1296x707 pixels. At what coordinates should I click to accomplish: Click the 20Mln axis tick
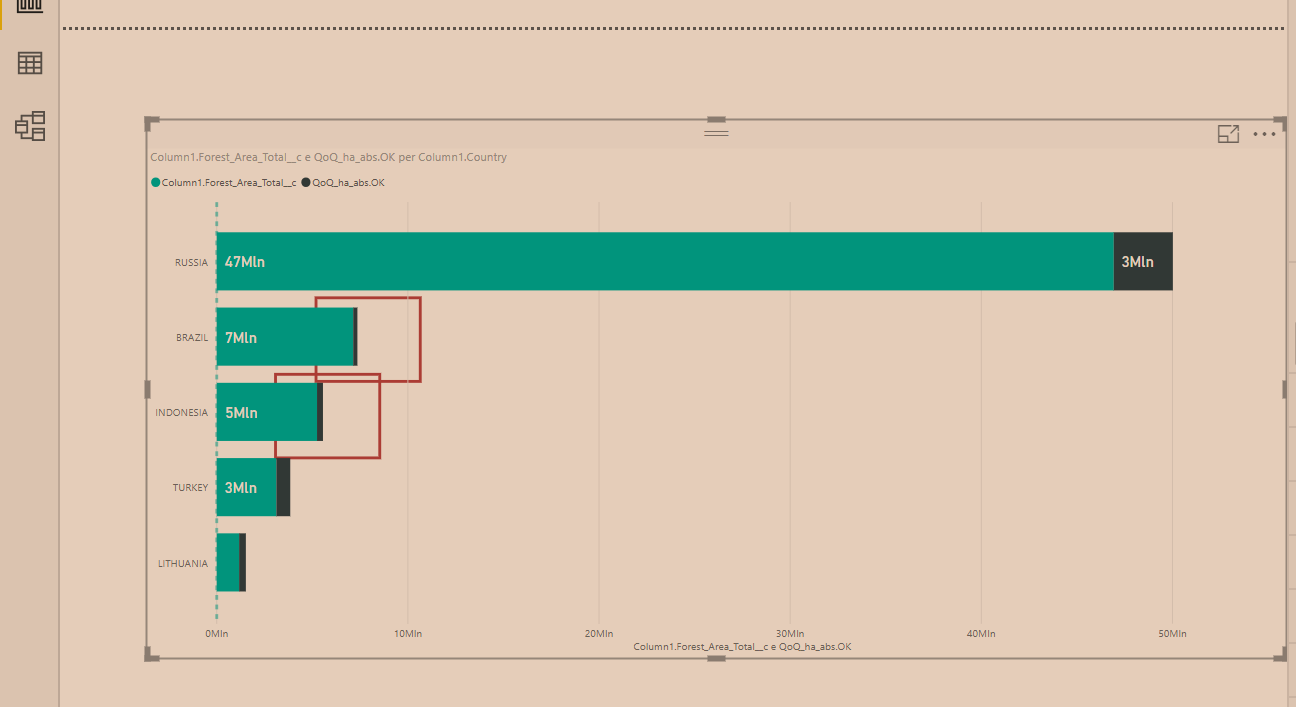[598, 634]
